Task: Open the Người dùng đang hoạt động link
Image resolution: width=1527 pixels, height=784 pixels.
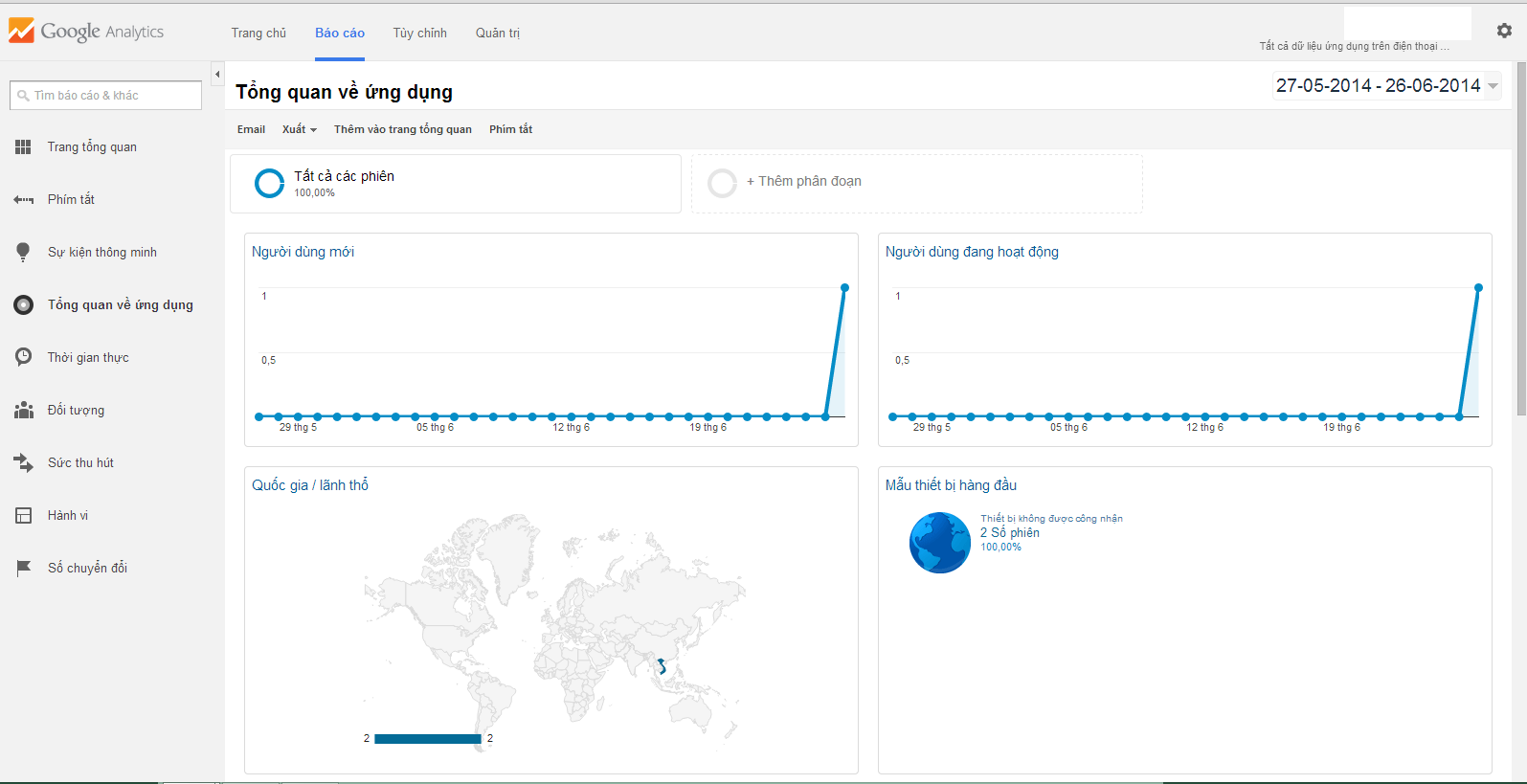Action: tap(972, 252)
